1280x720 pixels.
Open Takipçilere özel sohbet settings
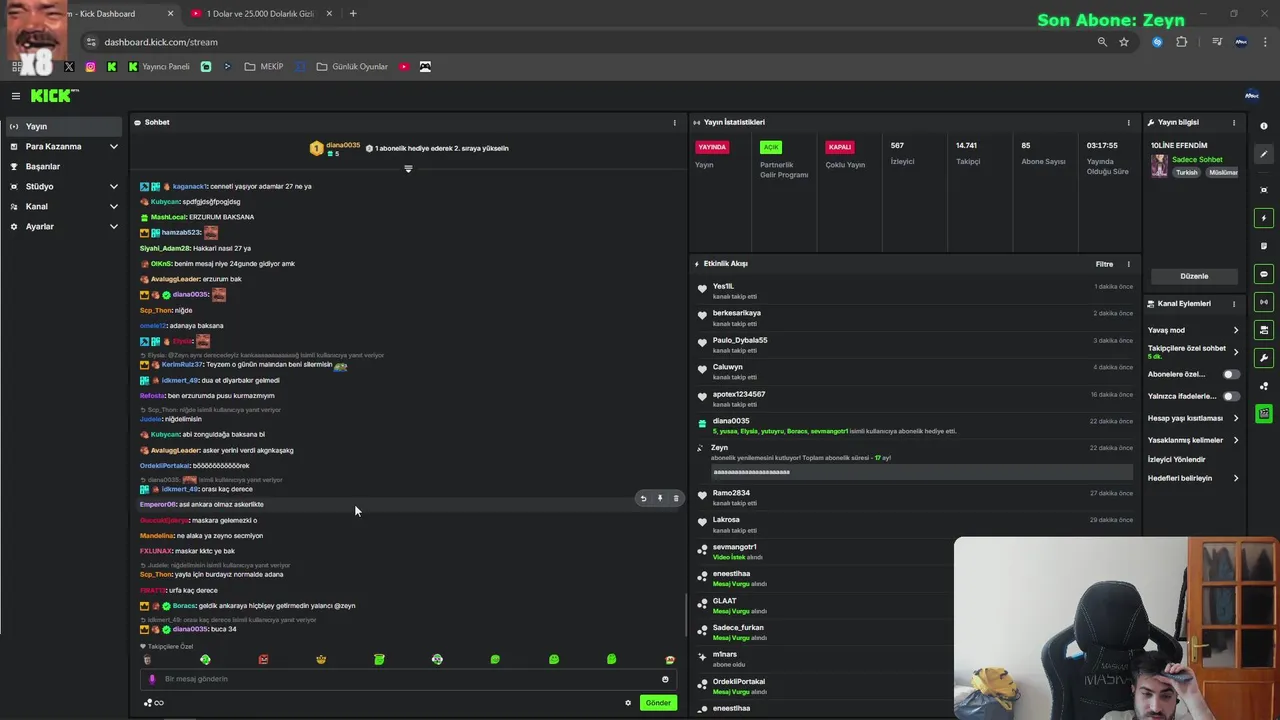[x=1194, y=352]
